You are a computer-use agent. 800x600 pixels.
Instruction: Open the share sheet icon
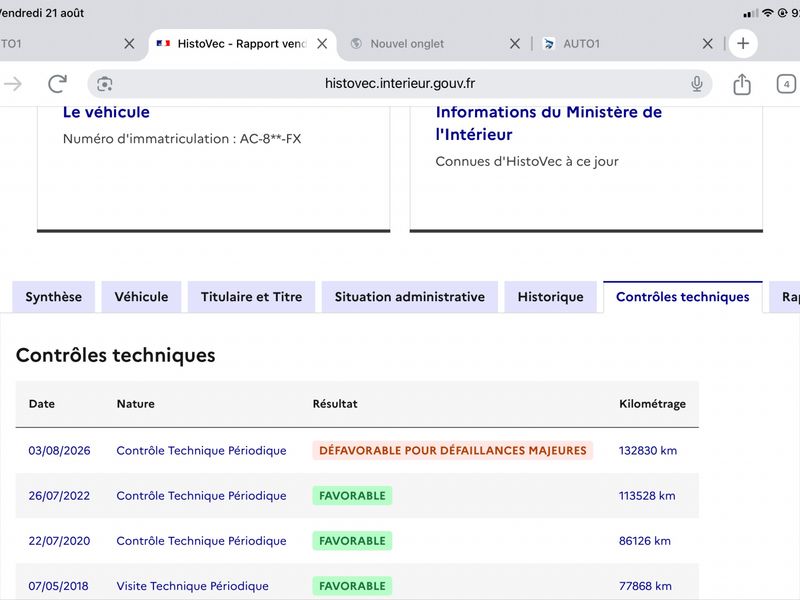click(x=742, y=84)
